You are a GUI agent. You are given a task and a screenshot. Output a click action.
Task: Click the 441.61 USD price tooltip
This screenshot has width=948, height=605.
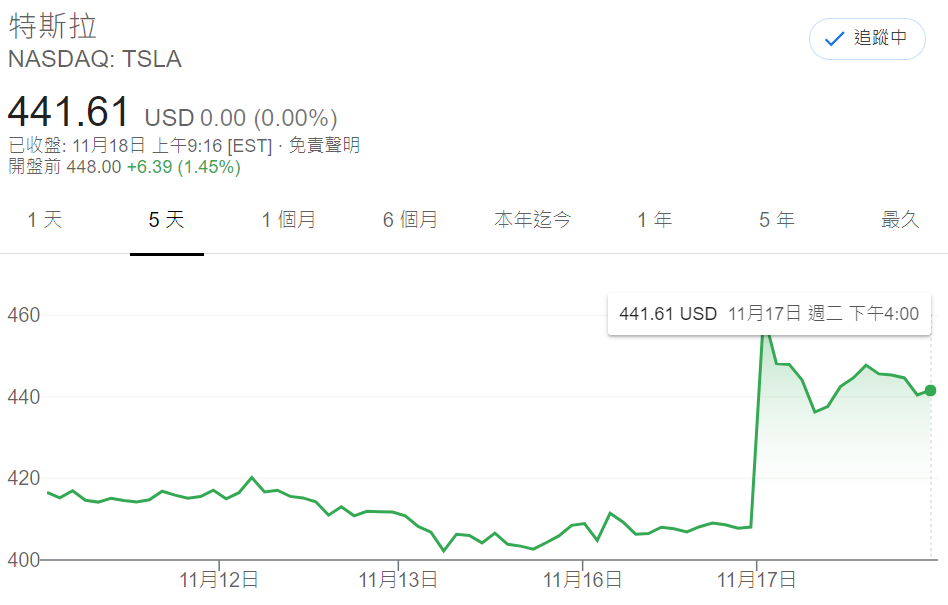(x=769, y=314)
